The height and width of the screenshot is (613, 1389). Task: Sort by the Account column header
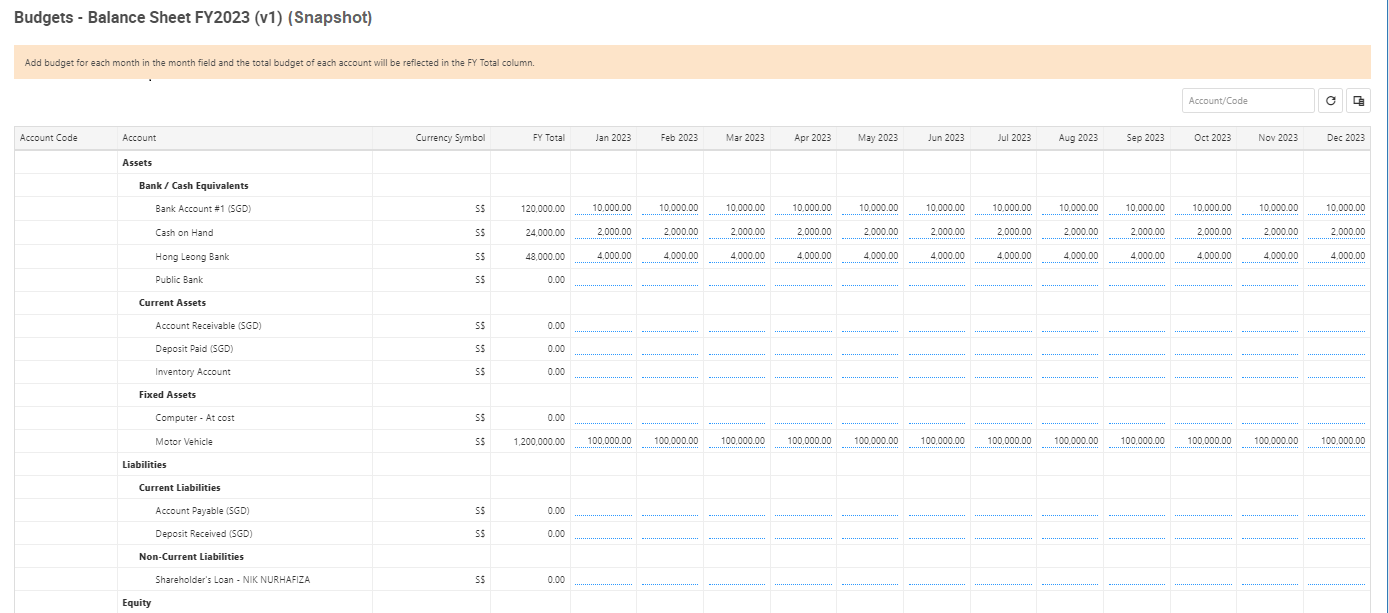[139, 138]
